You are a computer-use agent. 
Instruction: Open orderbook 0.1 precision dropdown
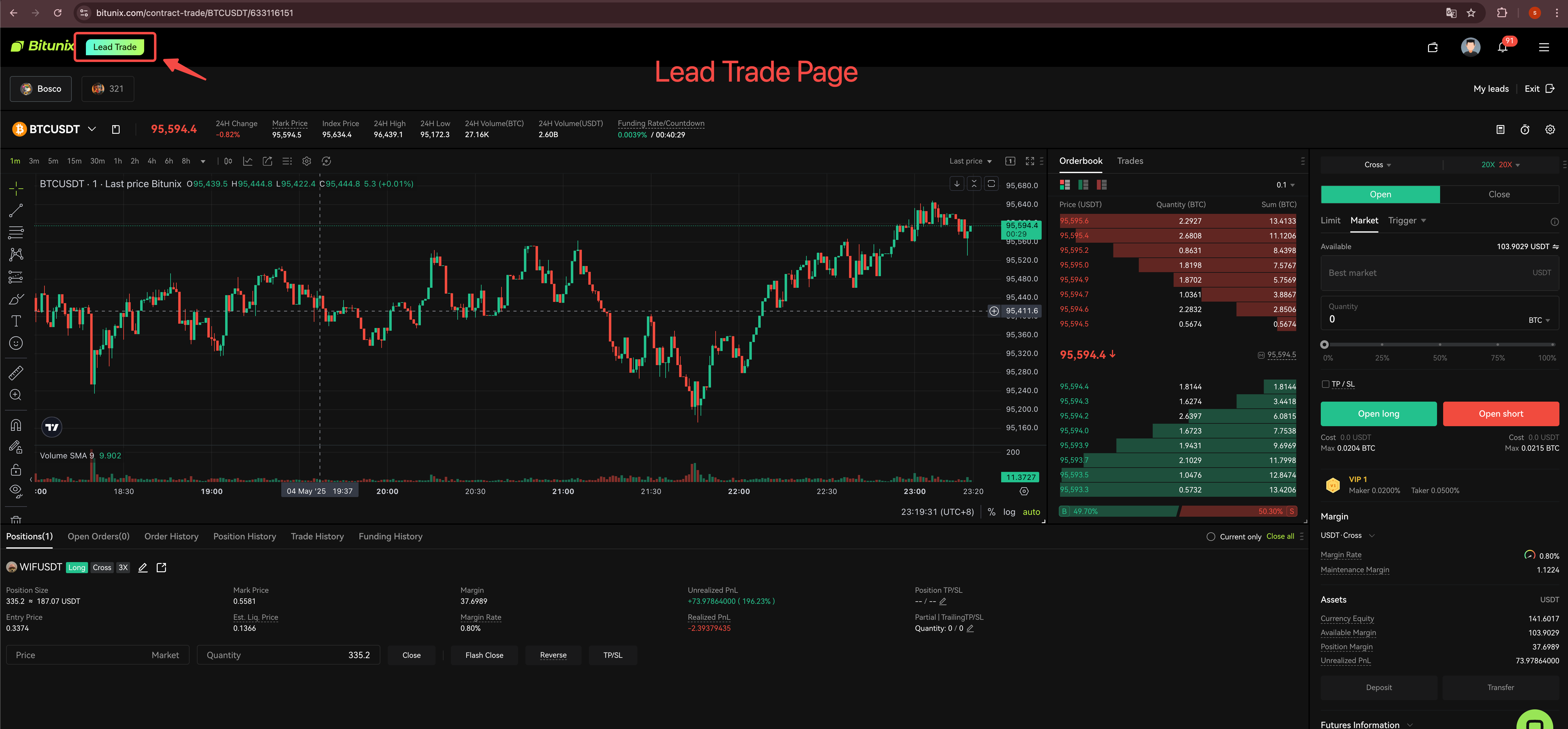point(1286,185)
